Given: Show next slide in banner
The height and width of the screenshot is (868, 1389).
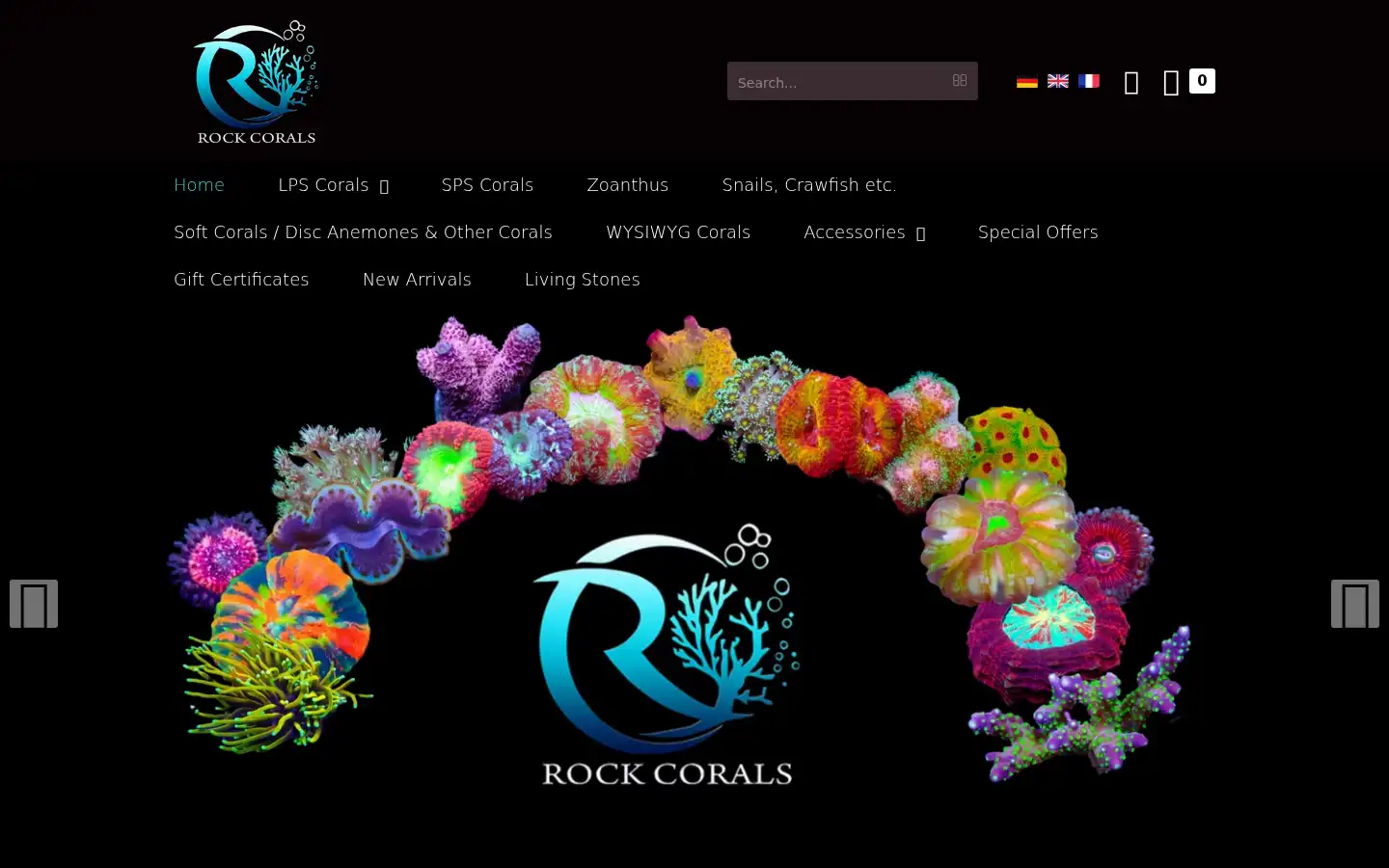Looking at the screenshot, I should (x=1355, y=604).
